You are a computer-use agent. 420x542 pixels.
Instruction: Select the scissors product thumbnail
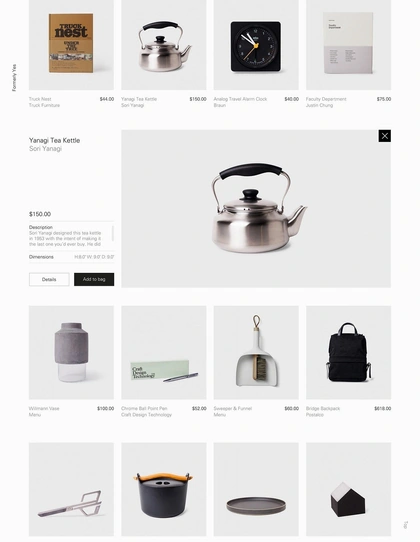pos(71,489)
